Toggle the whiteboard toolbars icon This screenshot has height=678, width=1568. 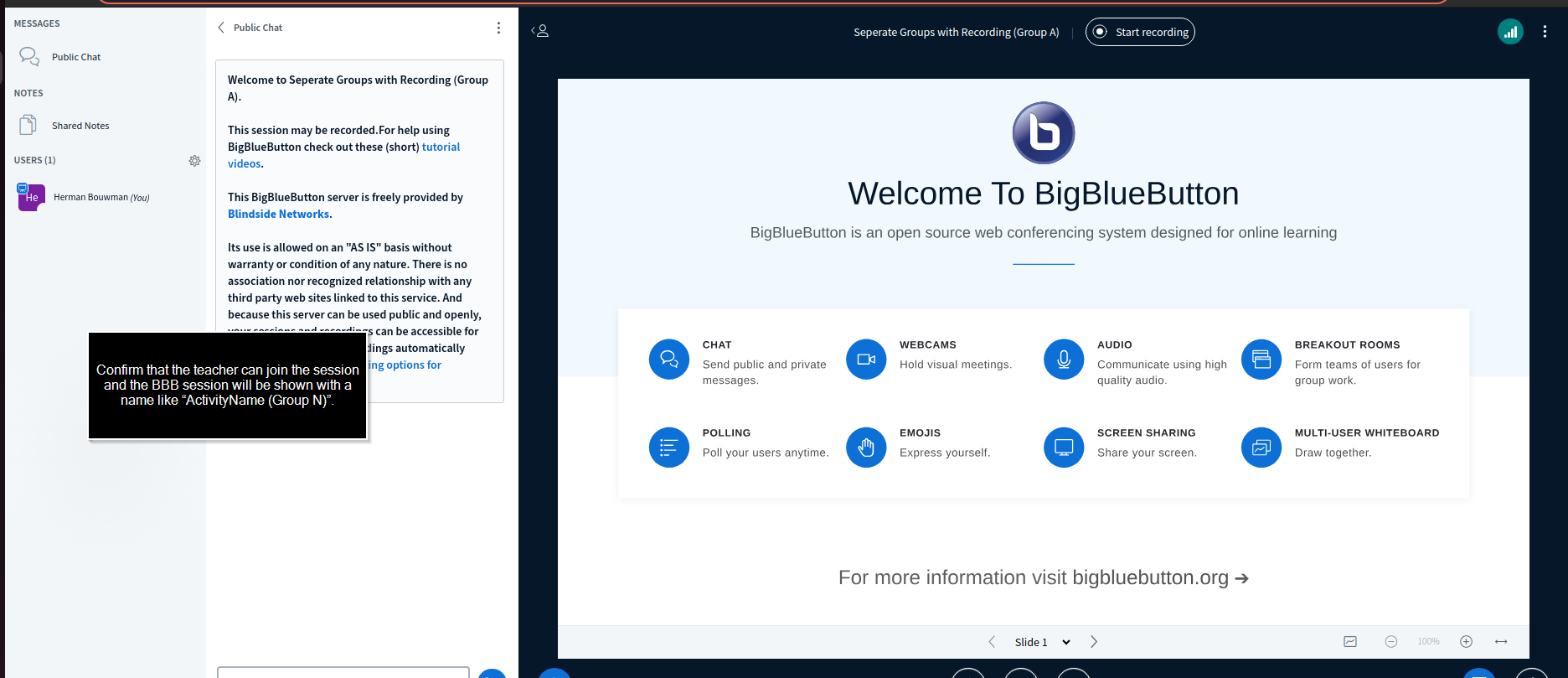[x=1350, y=642]
